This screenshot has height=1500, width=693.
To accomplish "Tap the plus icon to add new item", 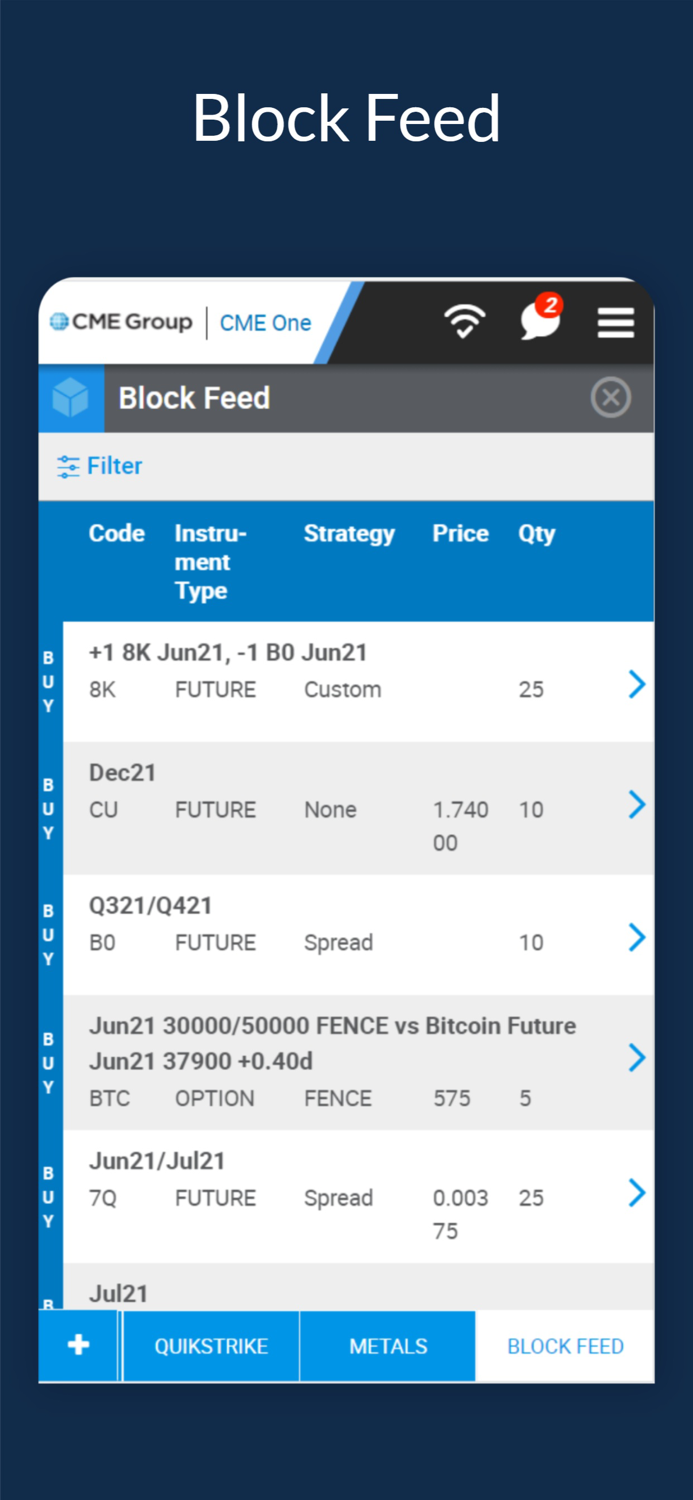I will [x=78, y=1345].
